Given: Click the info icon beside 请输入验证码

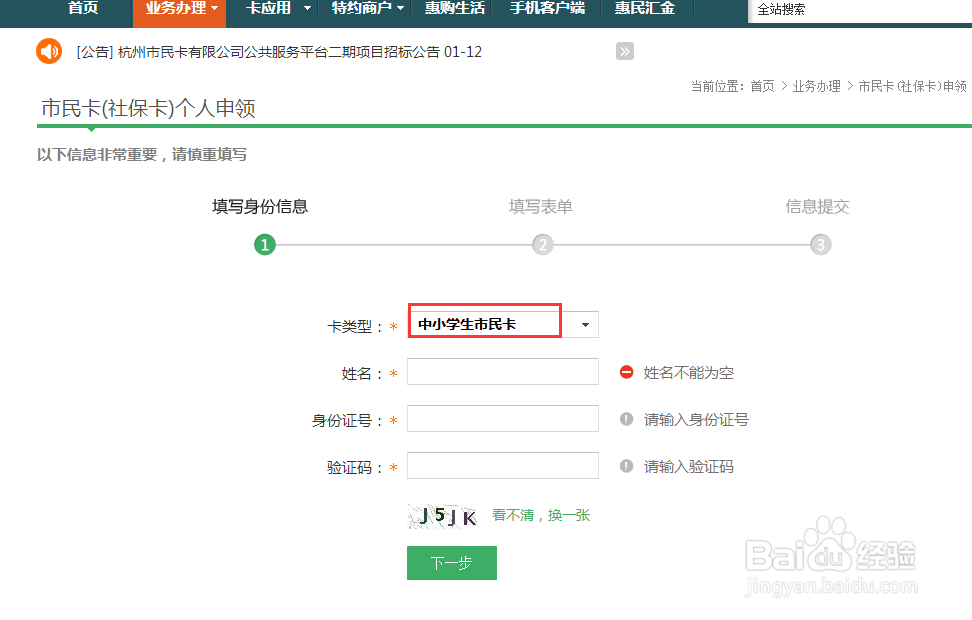Looking at the screenshot, I should (x=627, y=466).
